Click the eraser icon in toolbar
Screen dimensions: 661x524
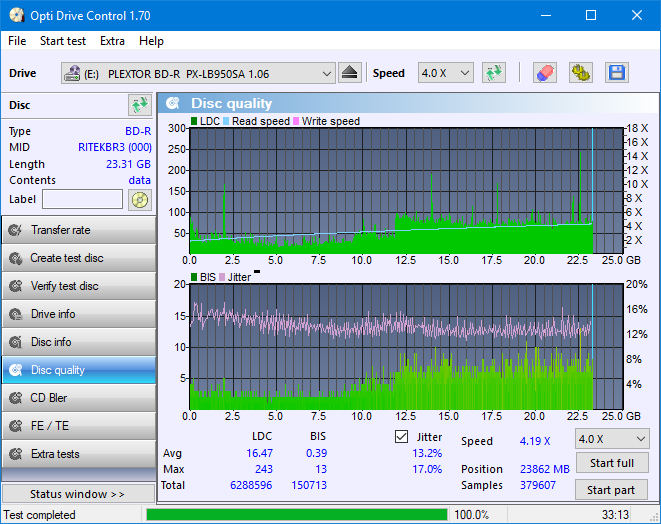click(544, 73)
